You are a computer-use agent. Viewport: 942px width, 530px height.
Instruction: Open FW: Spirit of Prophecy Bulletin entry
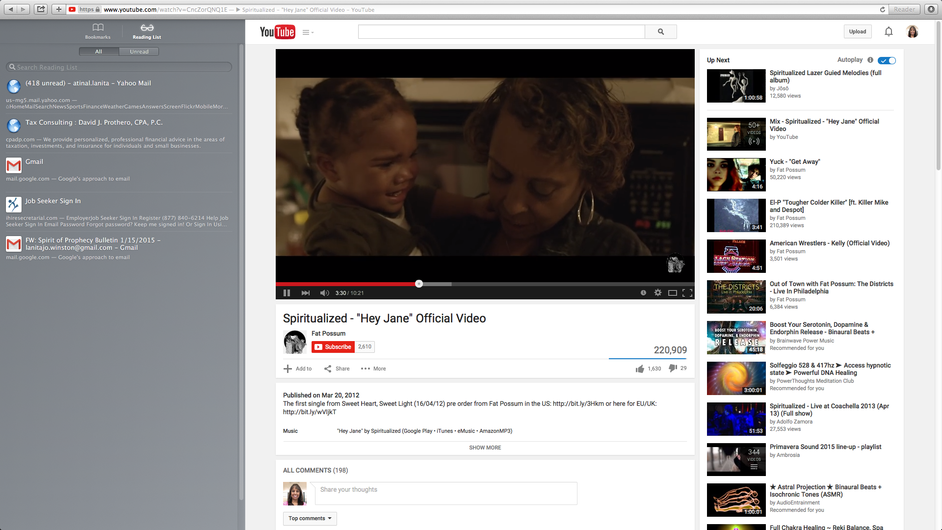coord(118,248)
